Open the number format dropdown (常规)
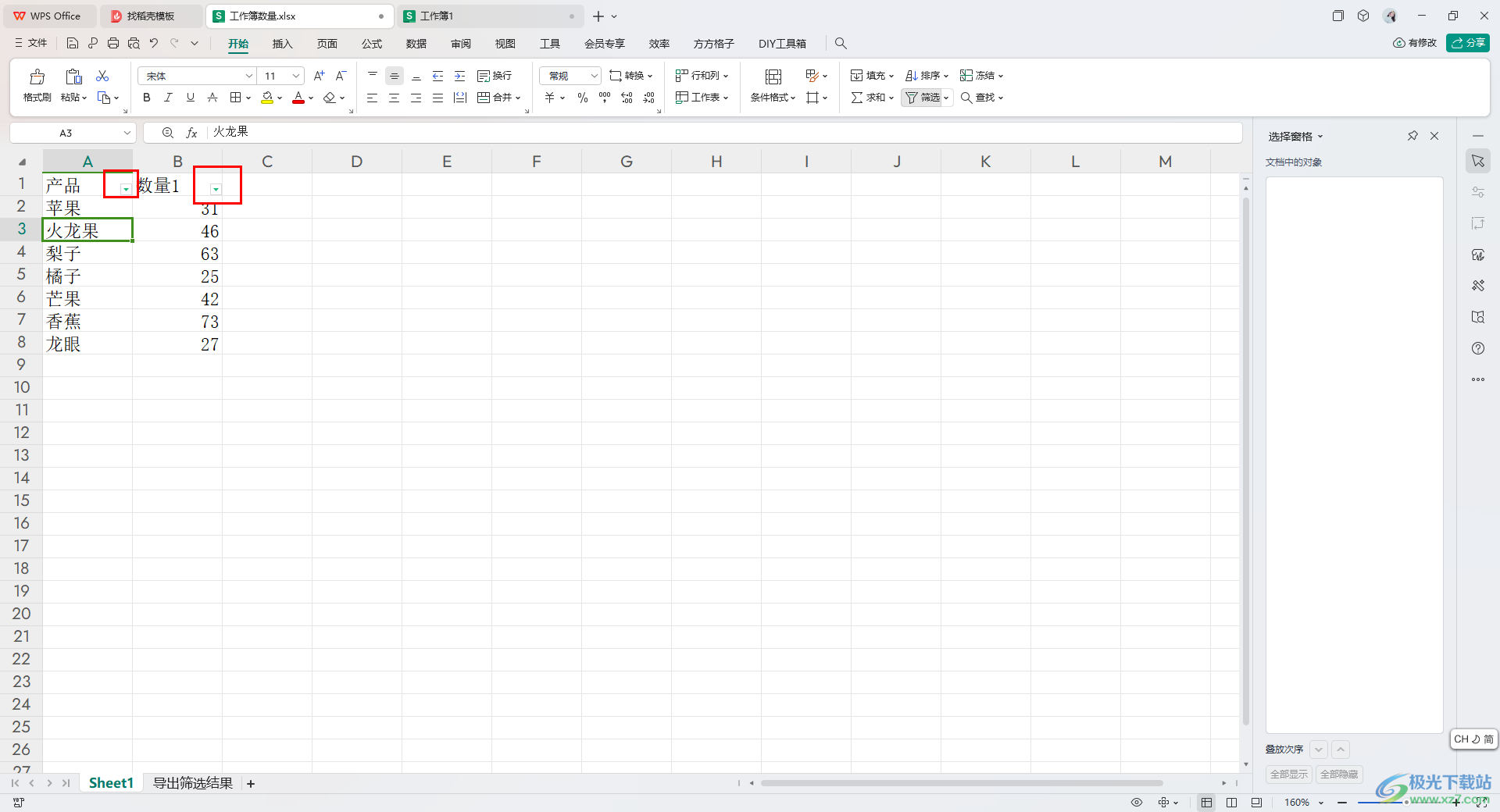The height and width of the screenshot is (812, 1500). point(594,76)
